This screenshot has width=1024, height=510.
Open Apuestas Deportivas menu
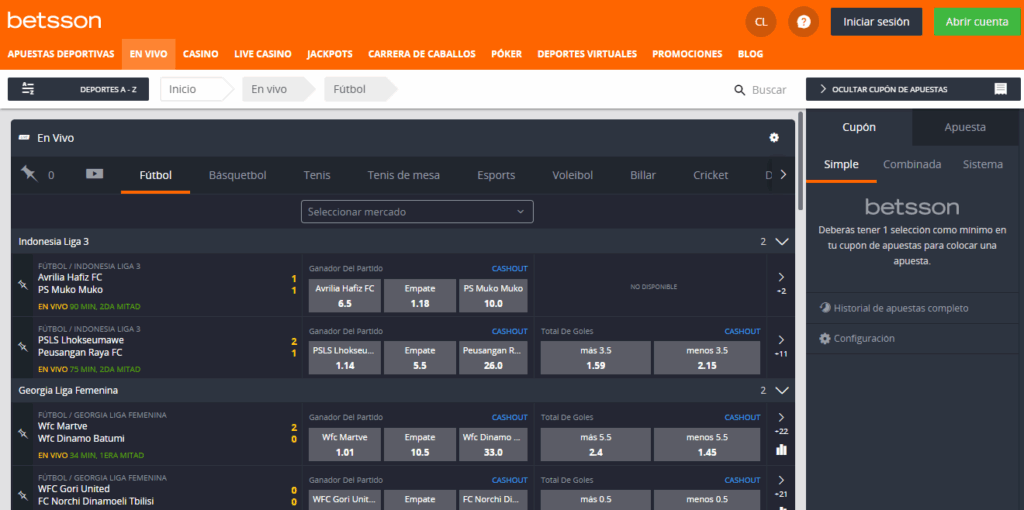pos(61,54)
